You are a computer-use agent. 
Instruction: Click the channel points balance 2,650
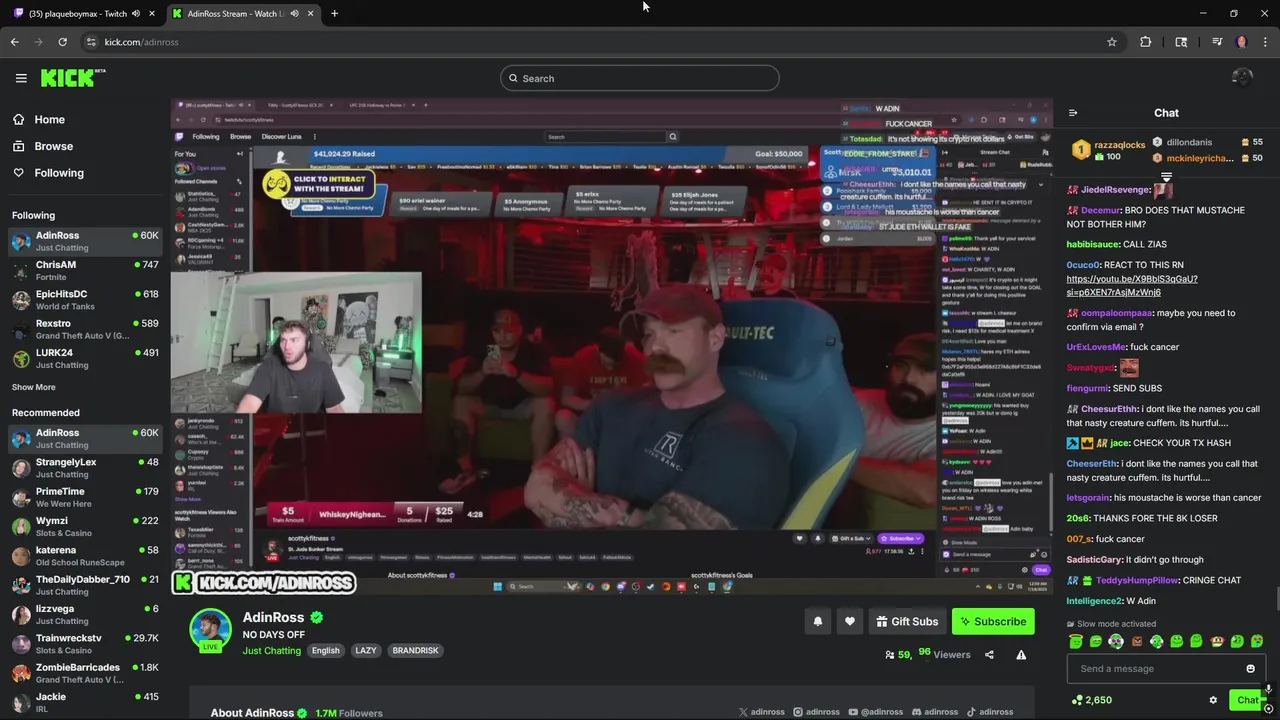click(x=1091, y=700)
